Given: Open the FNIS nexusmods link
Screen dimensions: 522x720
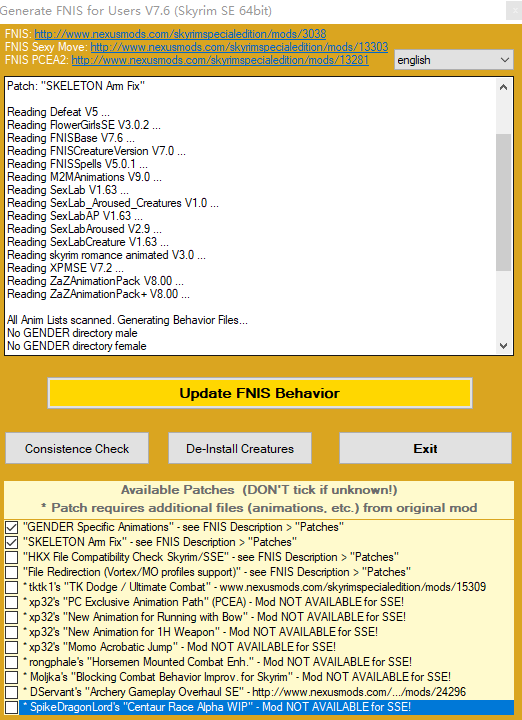Looking at the screenshot, I should (x=180, y=34).
